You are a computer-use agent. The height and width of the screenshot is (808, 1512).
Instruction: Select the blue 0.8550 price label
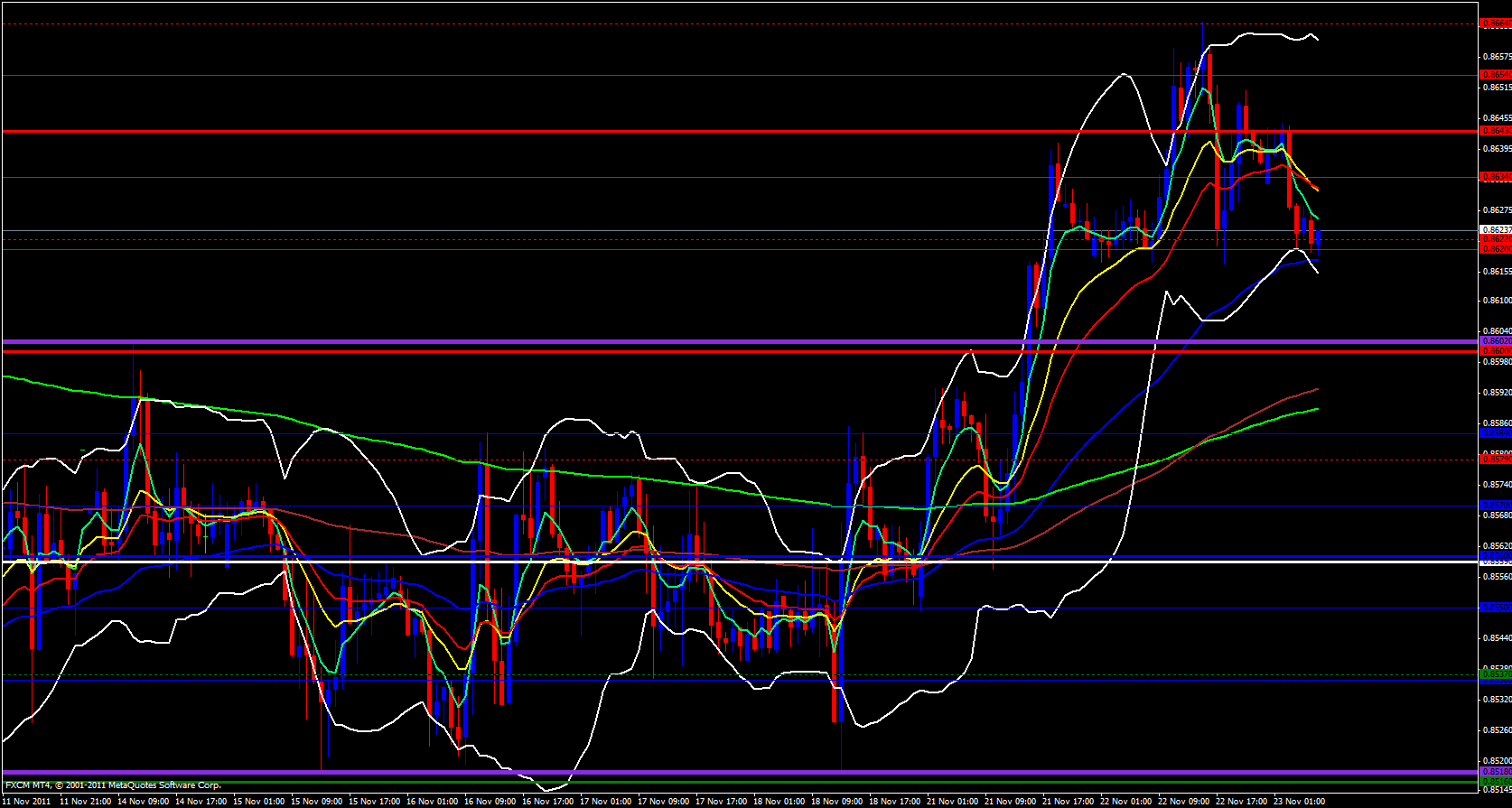1496,608
